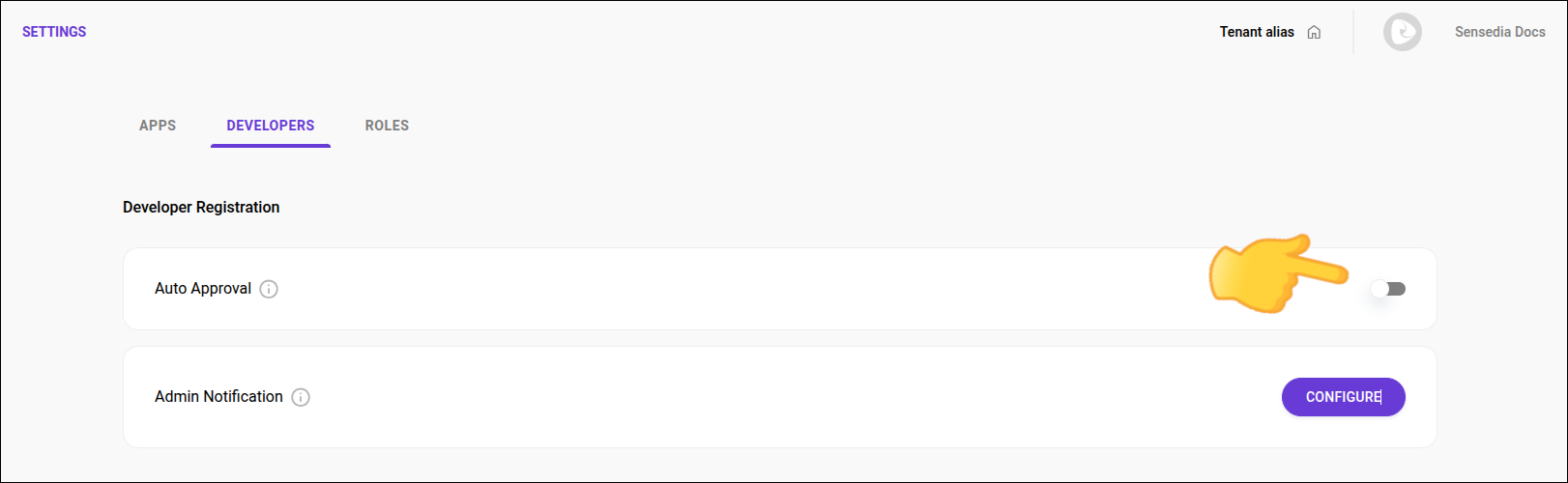1568x483 pixels.
Task: Enable the Auto Approval toggle switch
Action: click(1388, 289)
